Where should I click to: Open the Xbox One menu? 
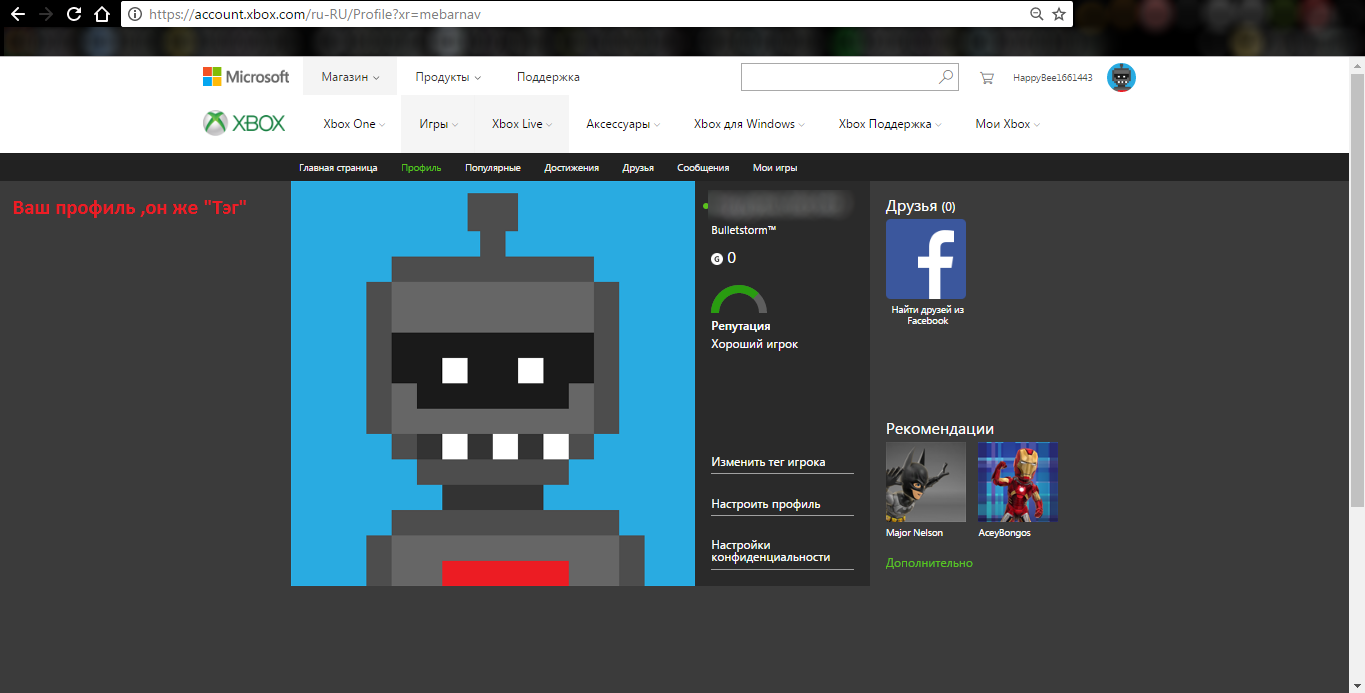tap(354, 124)
